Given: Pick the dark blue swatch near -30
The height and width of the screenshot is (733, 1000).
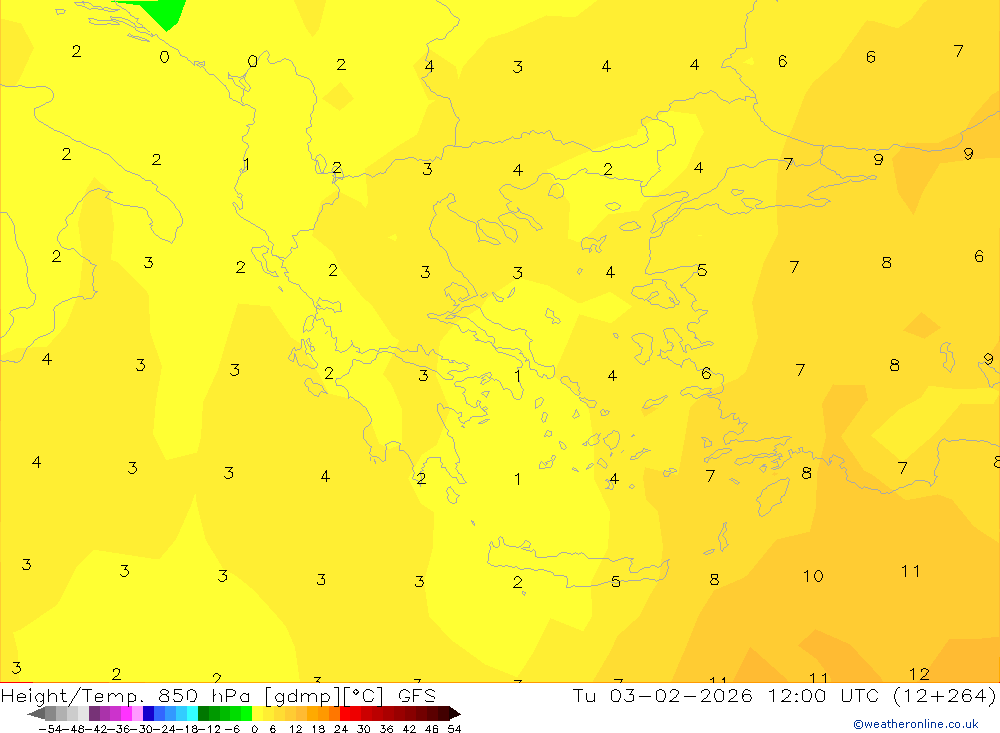Looking at the screenshot, I should [x=149, y=713].
